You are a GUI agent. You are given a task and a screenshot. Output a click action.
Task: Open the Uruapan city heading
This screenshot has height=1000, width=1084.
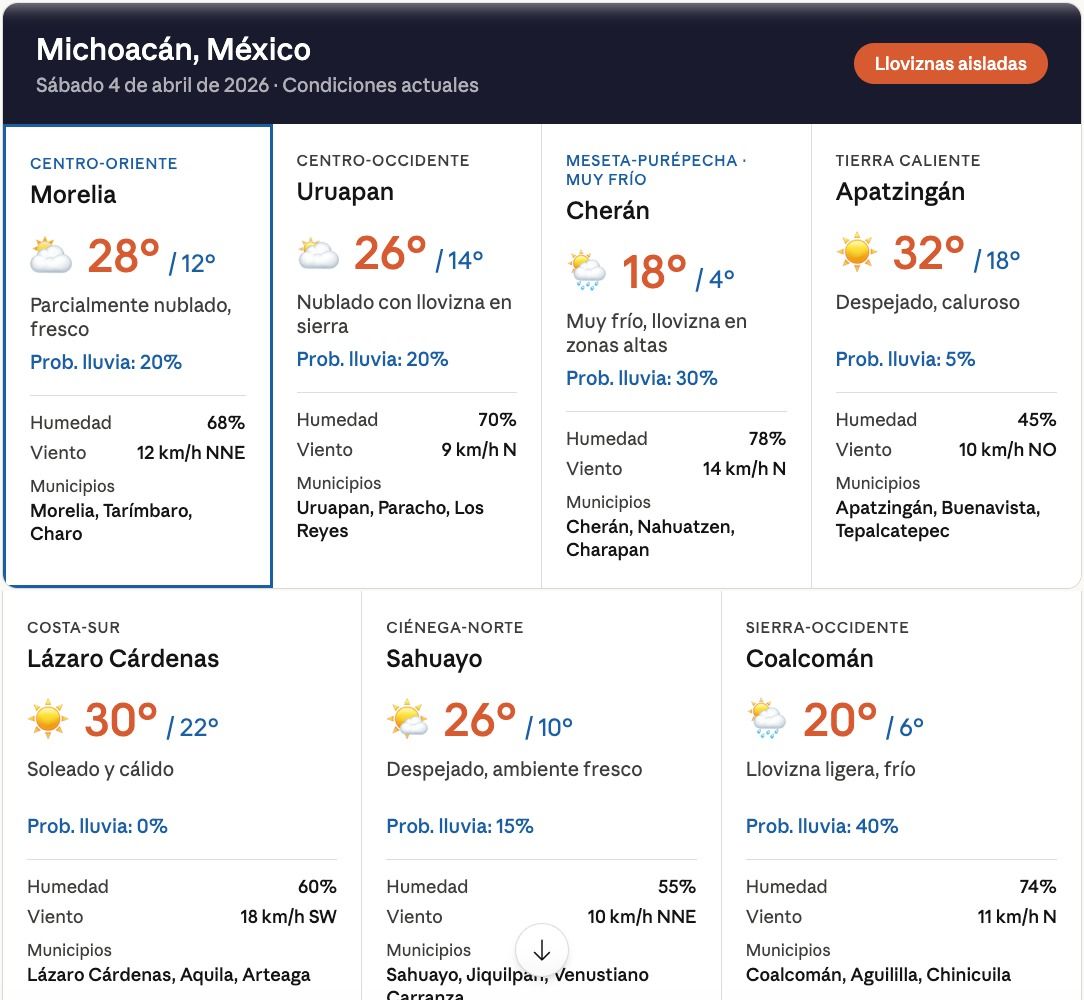pos(345,192)
